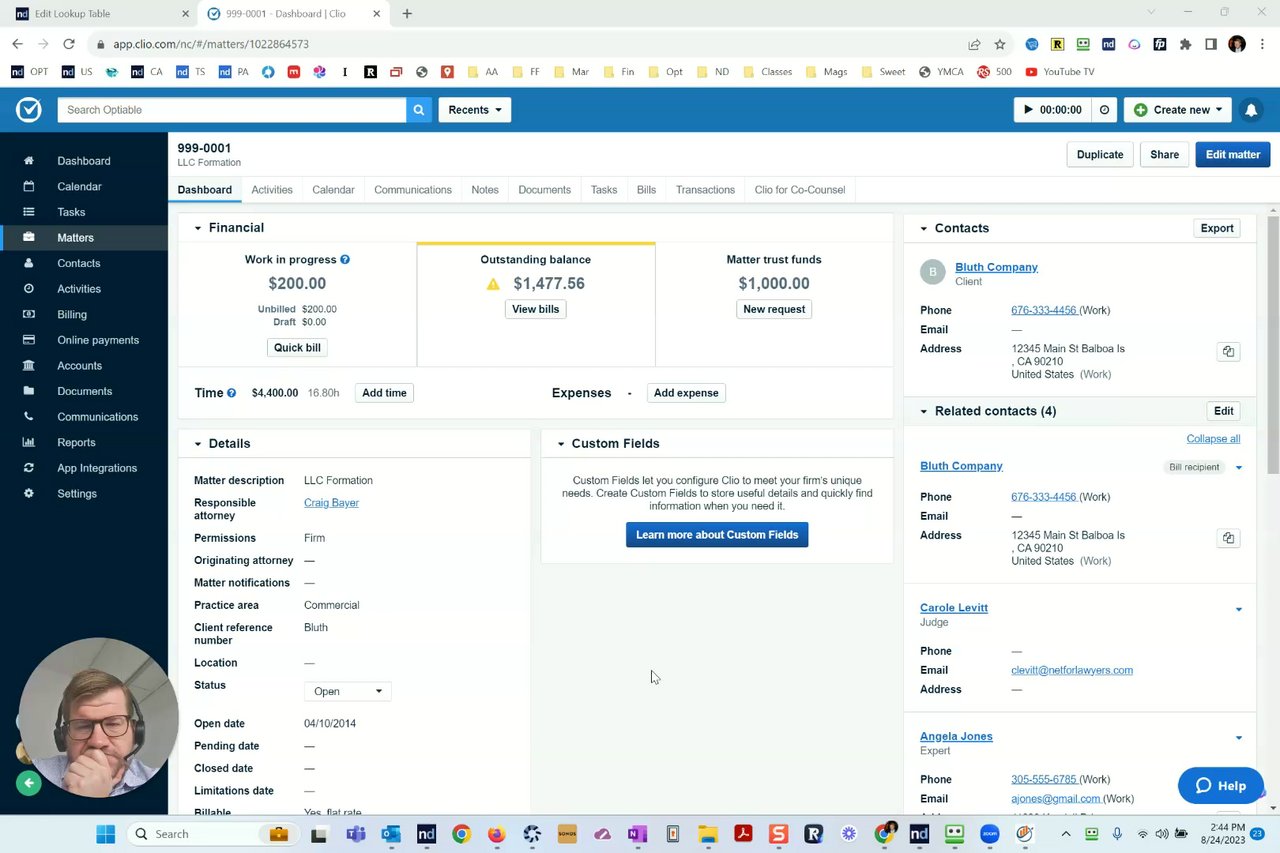The image size is (1280, 853).
Task: Switch to the Transactions tab
Action: tap(705, 190)
